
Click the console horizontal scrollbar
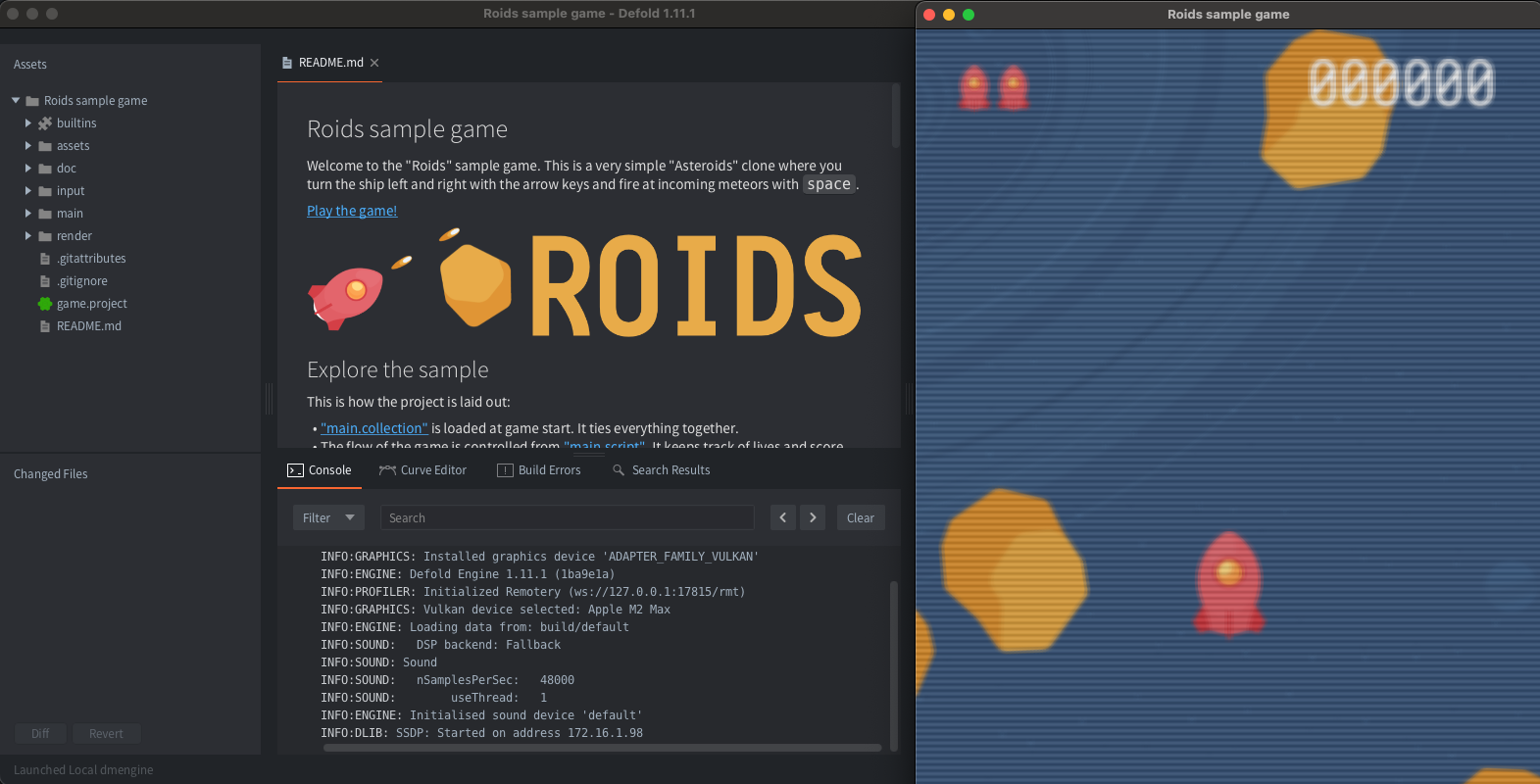click(x=602, y=748)
